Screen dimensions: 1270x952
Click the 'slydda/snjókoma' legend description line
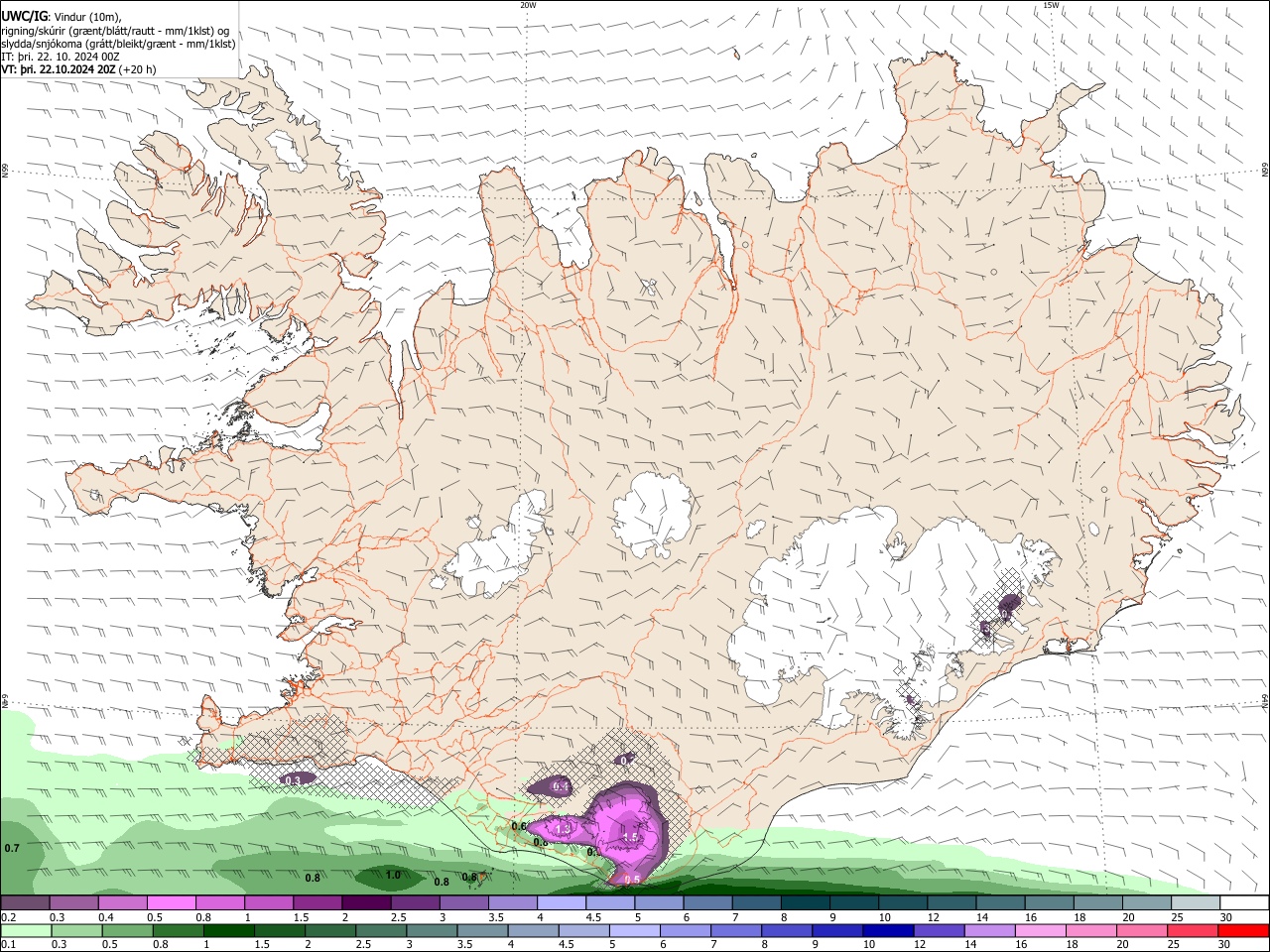point(118,44)
